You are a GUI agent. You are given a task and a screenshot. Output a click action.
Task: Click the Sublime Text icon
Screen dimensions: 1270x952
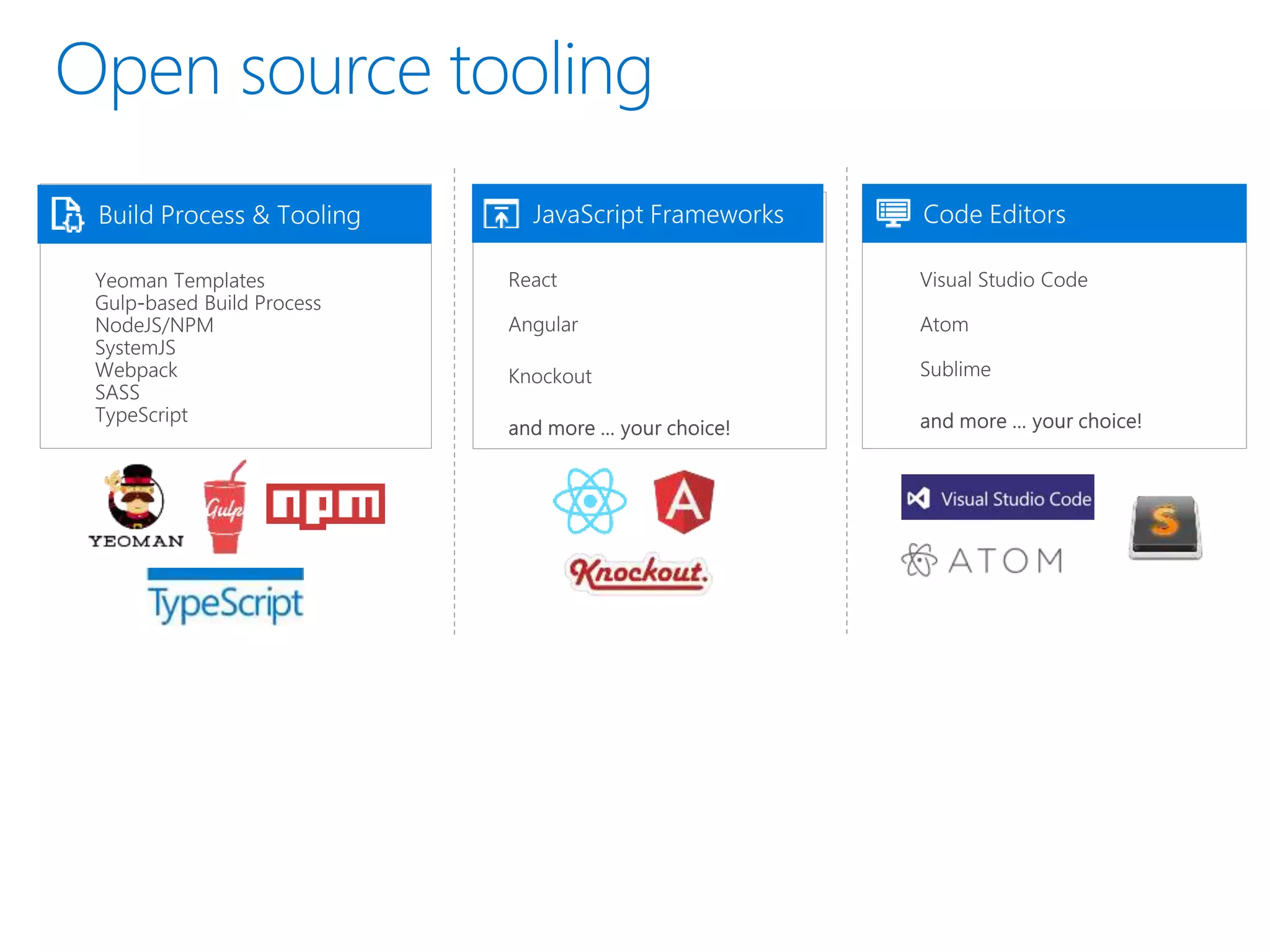coord(1165,527)
